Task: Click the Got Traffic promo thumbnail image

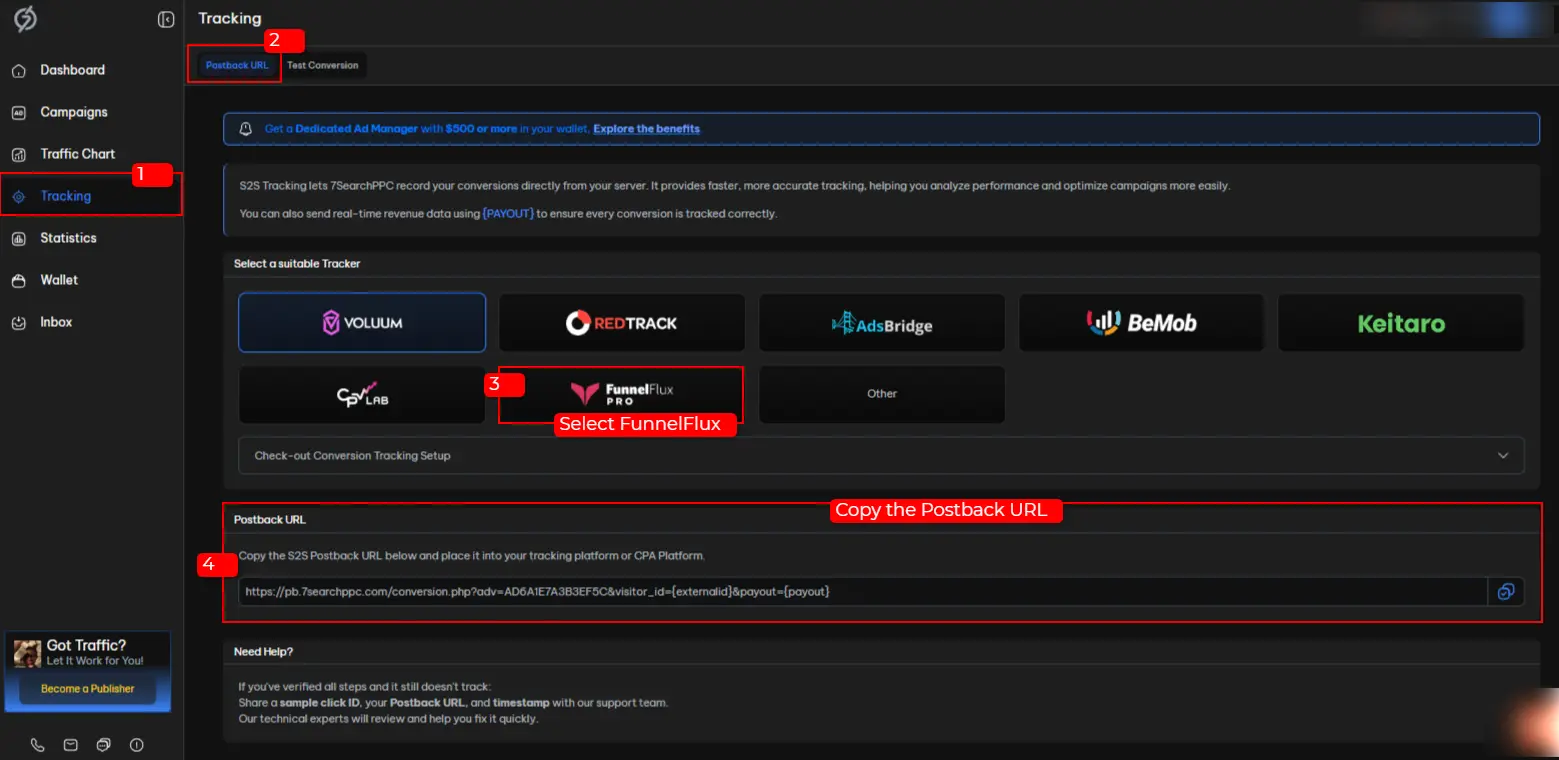Action: (27, 653)
